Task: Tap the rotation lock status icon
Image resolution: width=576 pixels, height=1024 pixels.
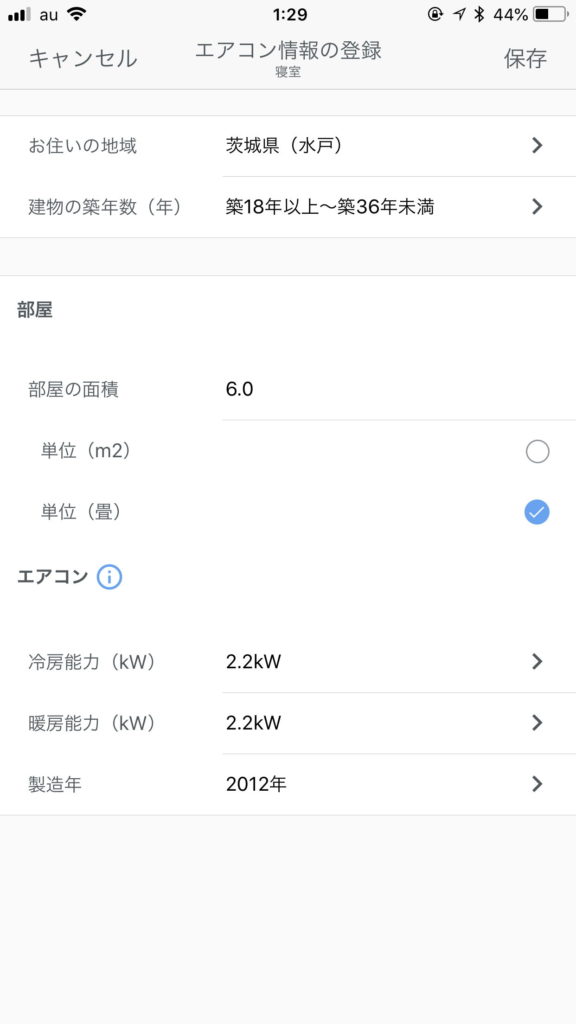Action: (435, 14)
